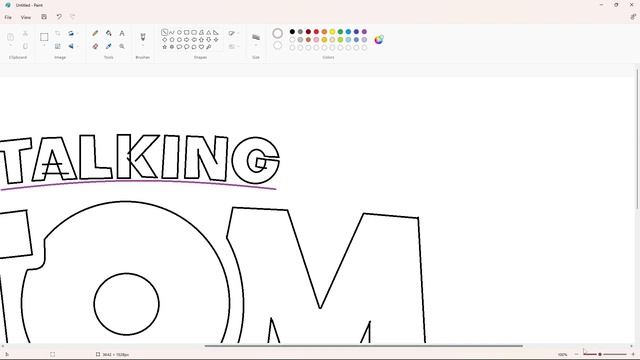Click the Save icon in title toolbar
The image size is (640, 360).
click(x=44, y=17)
